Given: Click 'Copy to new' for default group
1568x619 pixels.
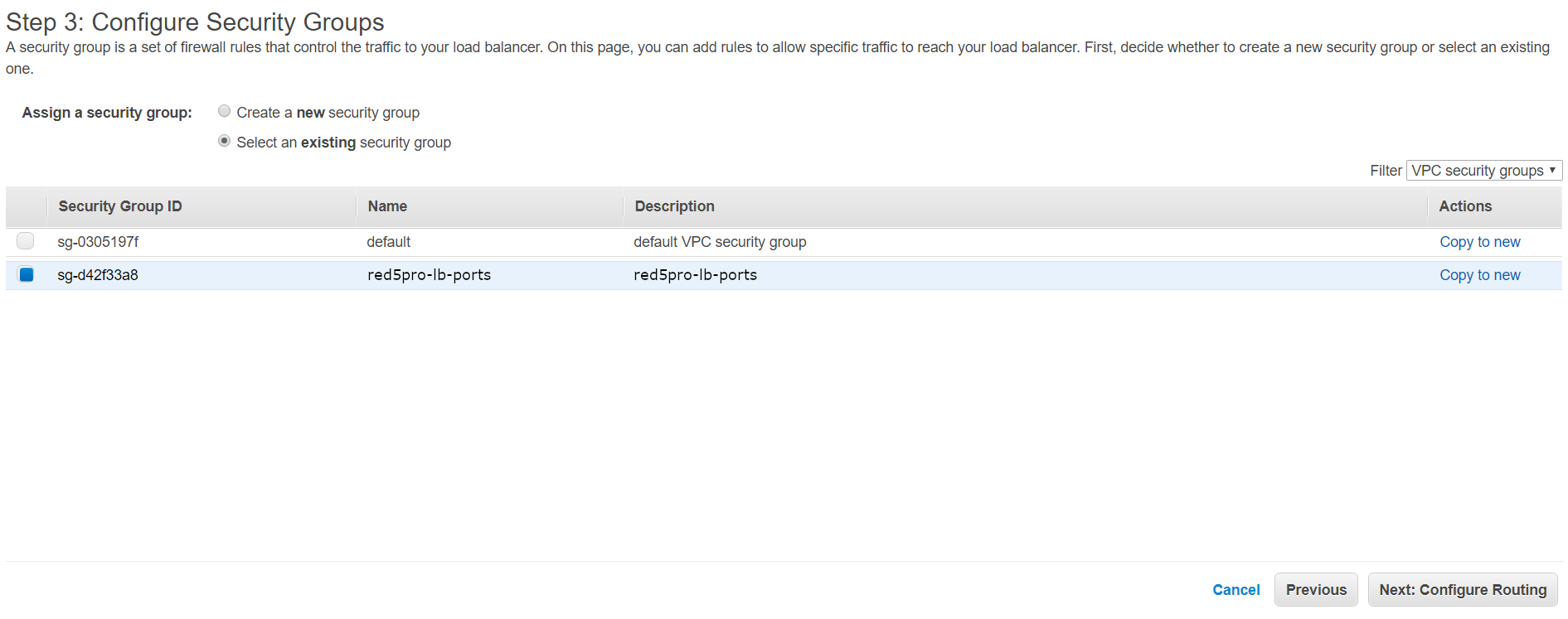Looking at the screenshot, I should [x=1479, y=242].
